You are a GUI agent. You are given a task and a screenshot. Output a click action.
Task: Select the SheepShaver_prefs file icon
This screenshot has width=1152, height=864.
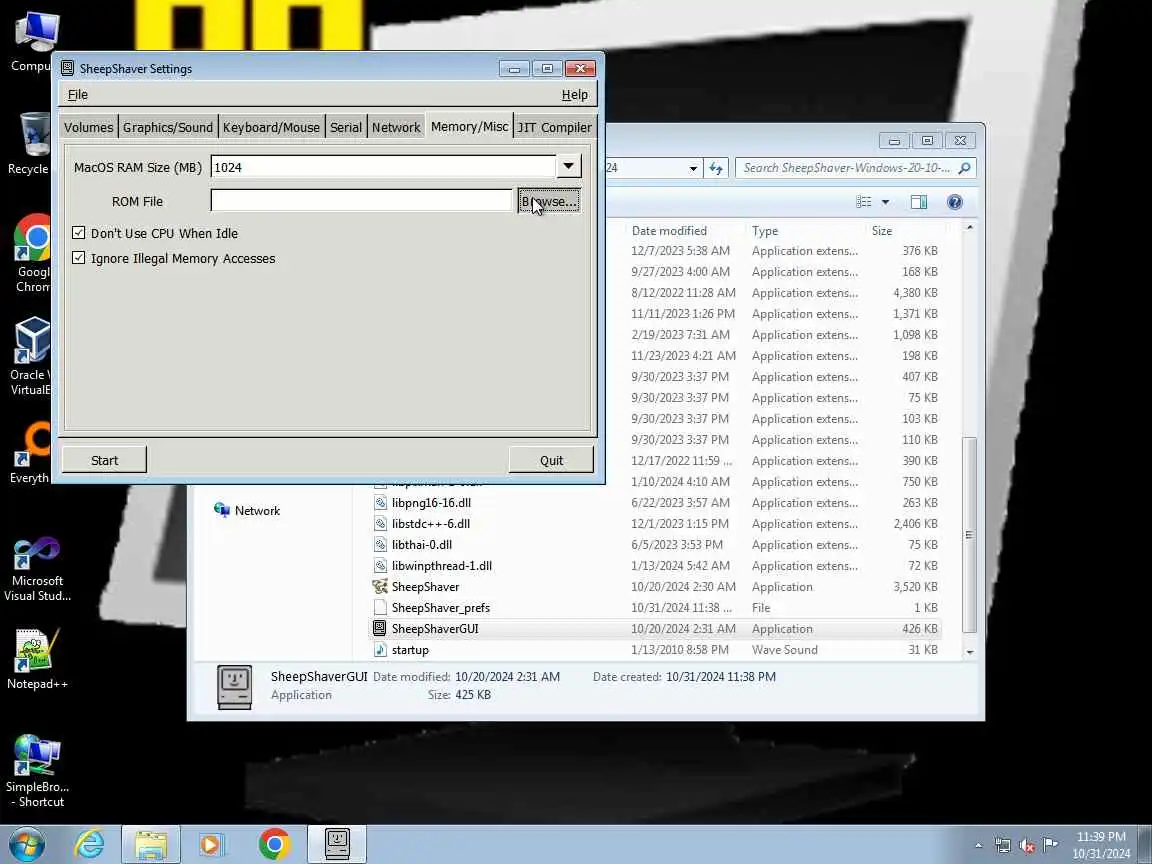point(380,608)
